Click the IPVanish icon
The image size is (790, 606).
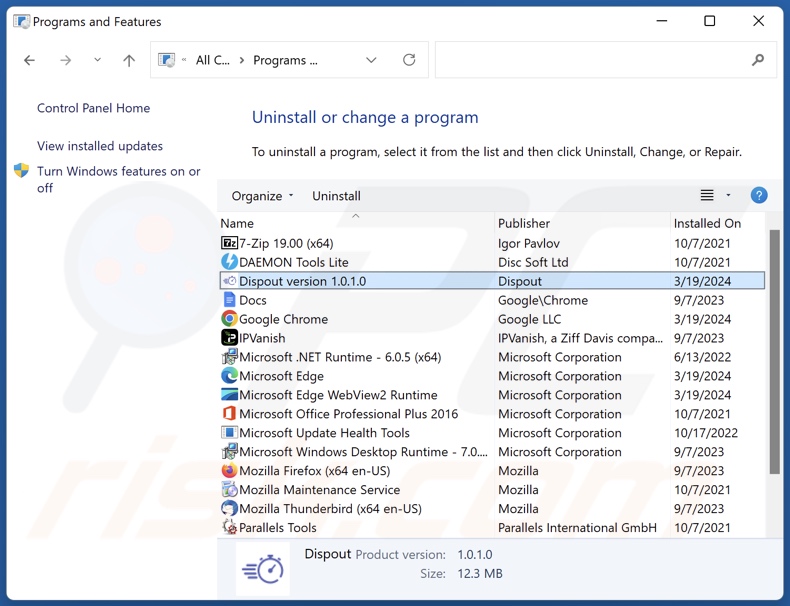tap(229, 338)
